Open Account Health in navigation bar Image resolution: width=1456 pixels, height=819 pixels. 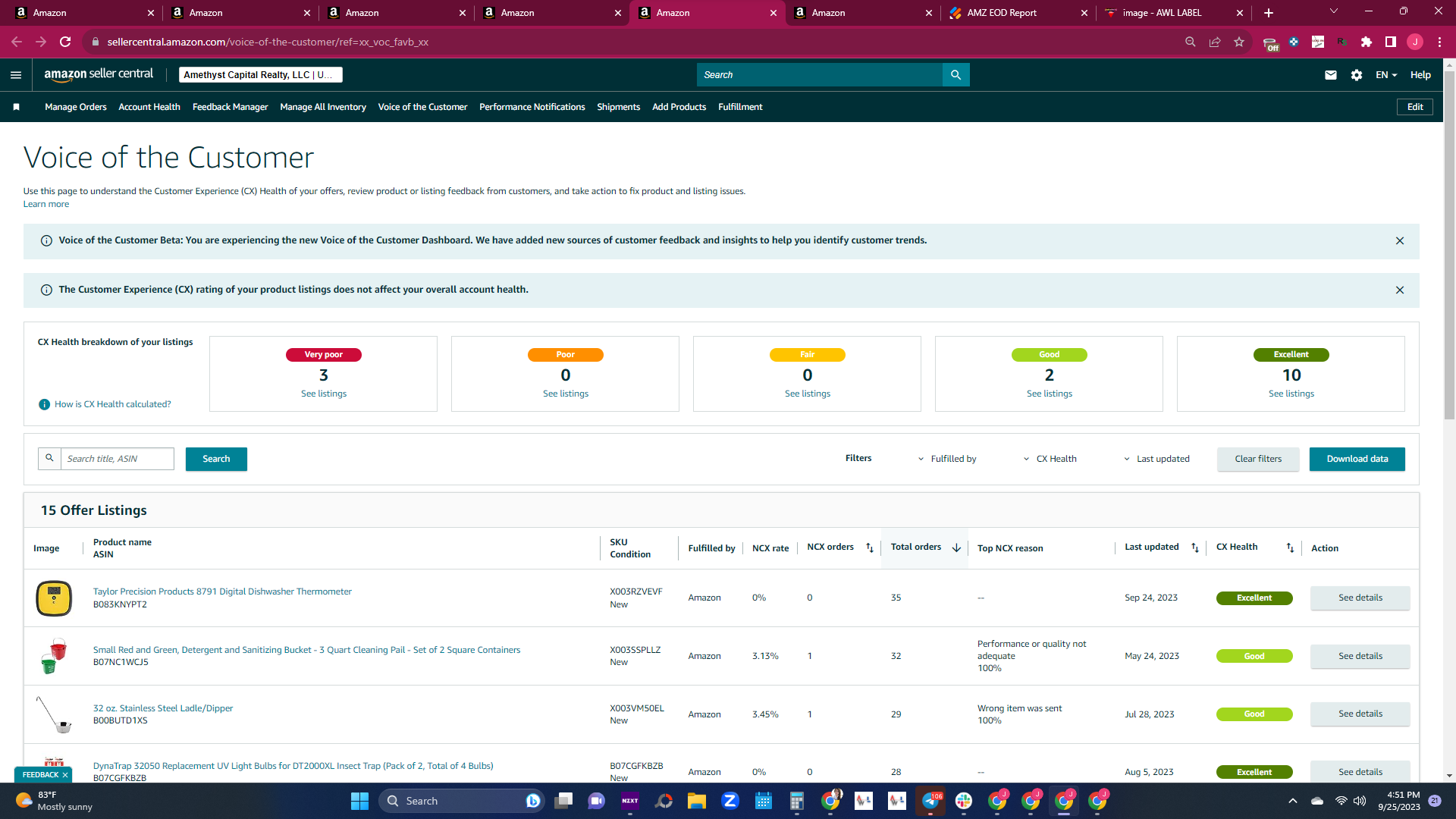click(149, 107)
